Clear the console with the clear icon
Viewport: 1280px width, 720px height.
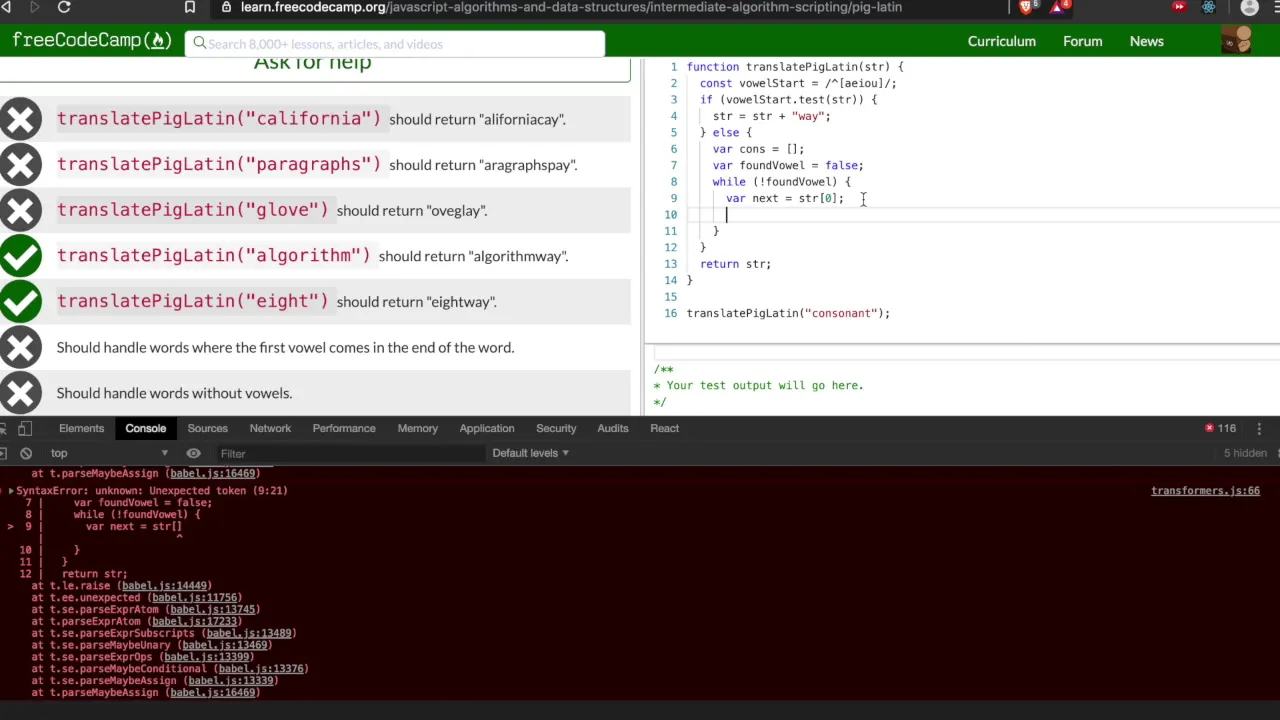pyautogui.click(x=26, y=453)
